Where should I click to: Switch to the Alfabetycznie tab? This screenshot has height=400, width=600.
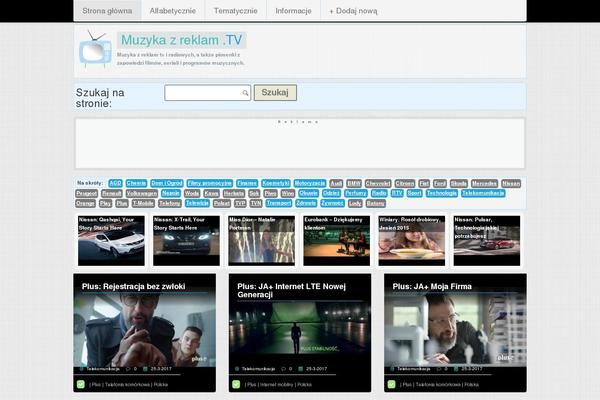(x=173, y=11)
